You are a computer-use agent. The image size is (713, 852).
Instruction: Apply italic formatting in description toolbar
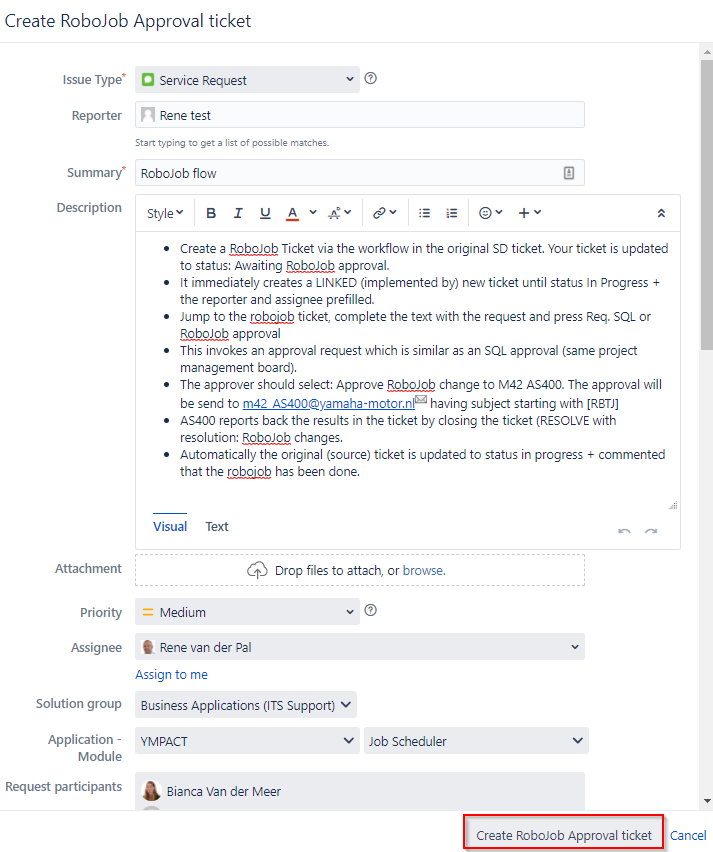coord(237,213)
